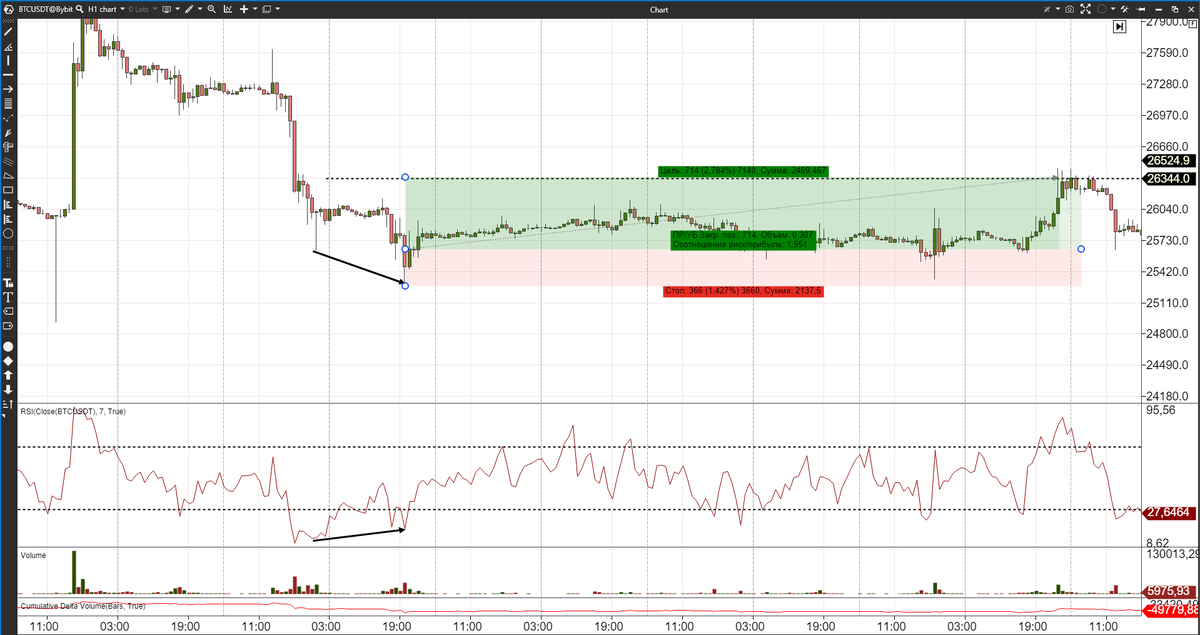This screenshot has height=635, width=1200.
Task: Toggle the pin window icon
Action: click(1141, 9)
